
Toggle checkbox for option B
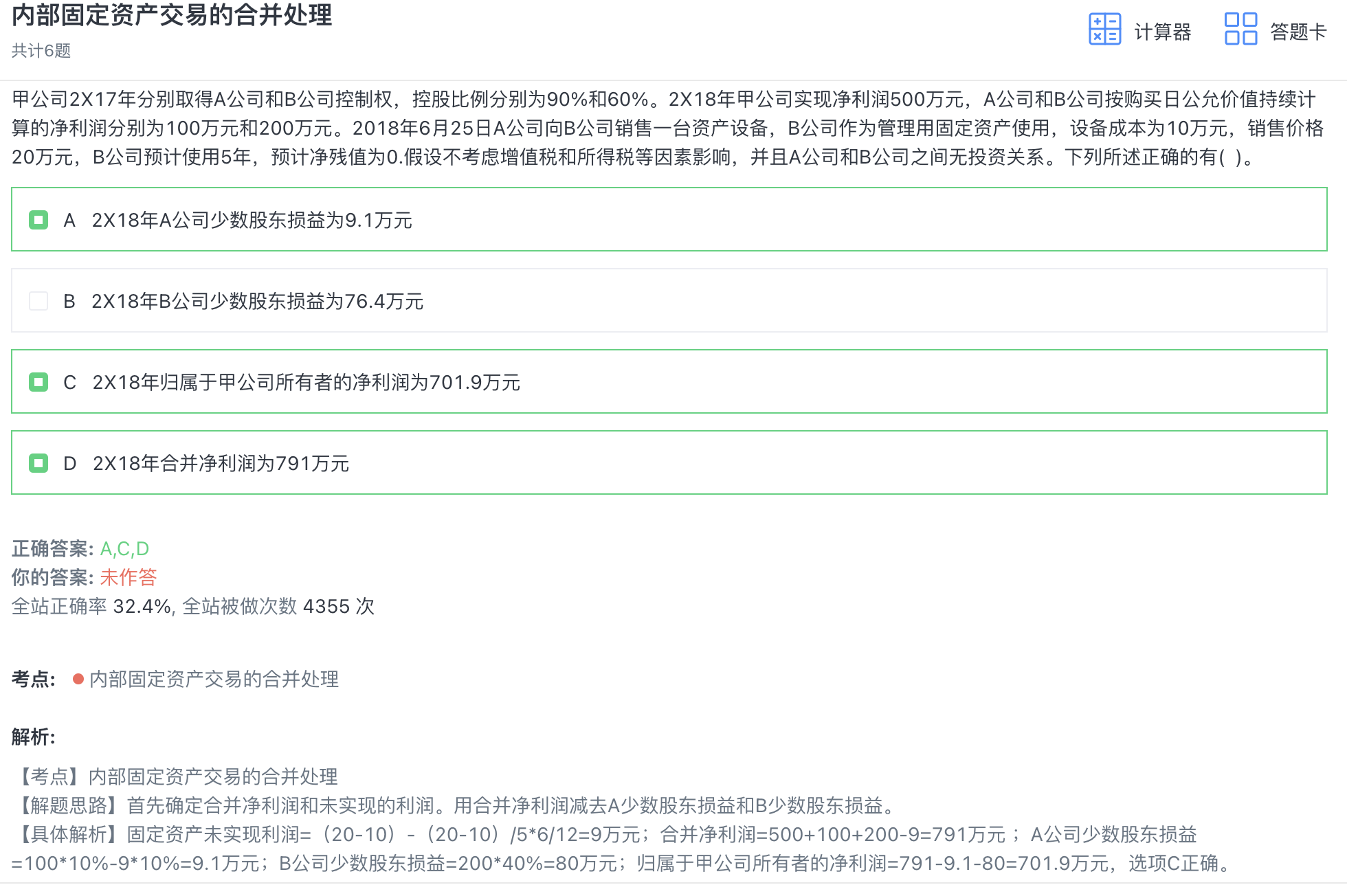pyautogui.click(x=38, y=301)
